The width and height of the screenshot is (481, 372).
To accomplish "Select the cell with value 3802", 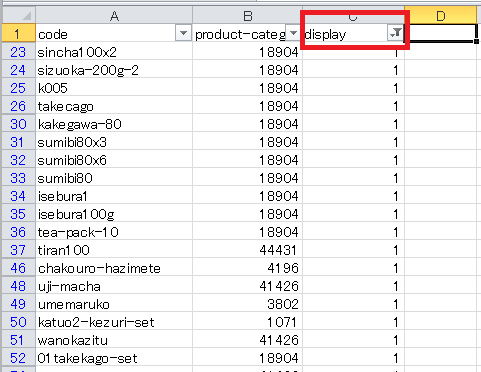I will tap(247, 304).
